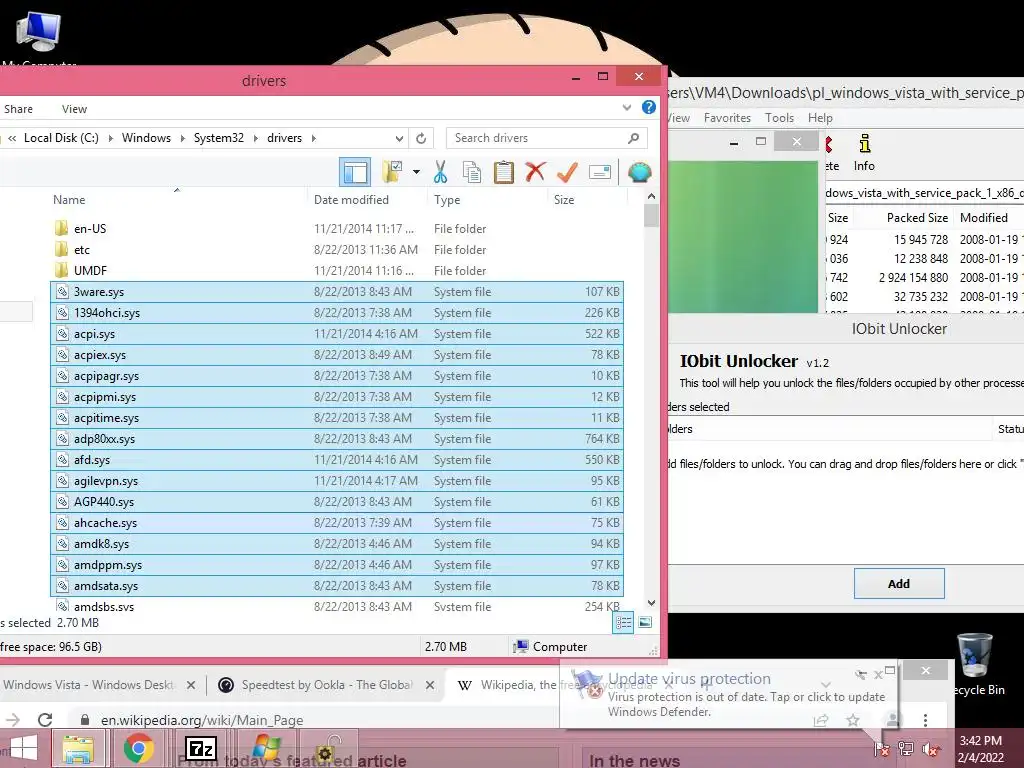Sort 7-Zip list by Modified column
The image size is (1024, 768).
click(x=984, y=217)
